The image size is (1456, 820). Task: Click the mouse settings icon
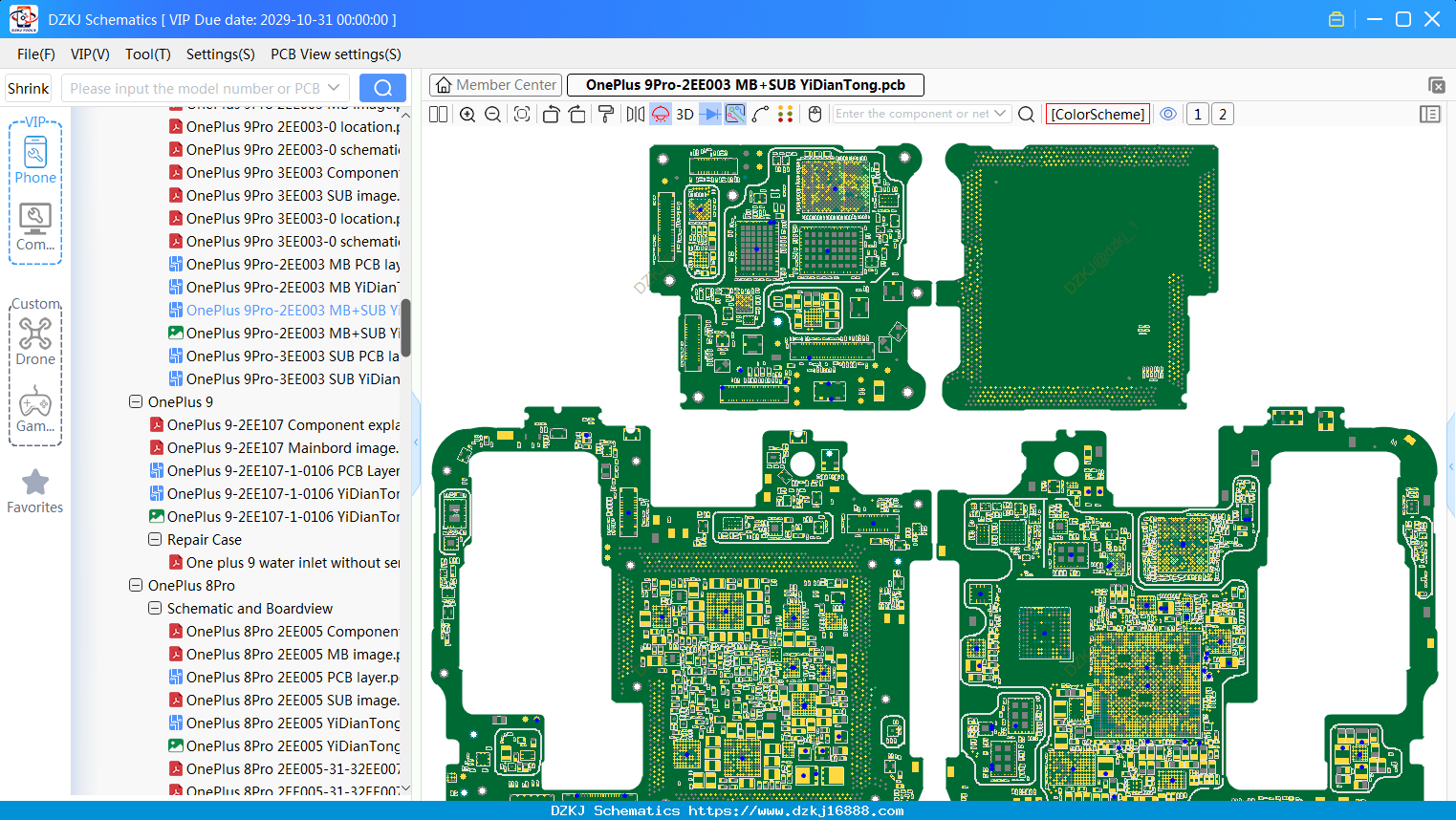(815, 115)
